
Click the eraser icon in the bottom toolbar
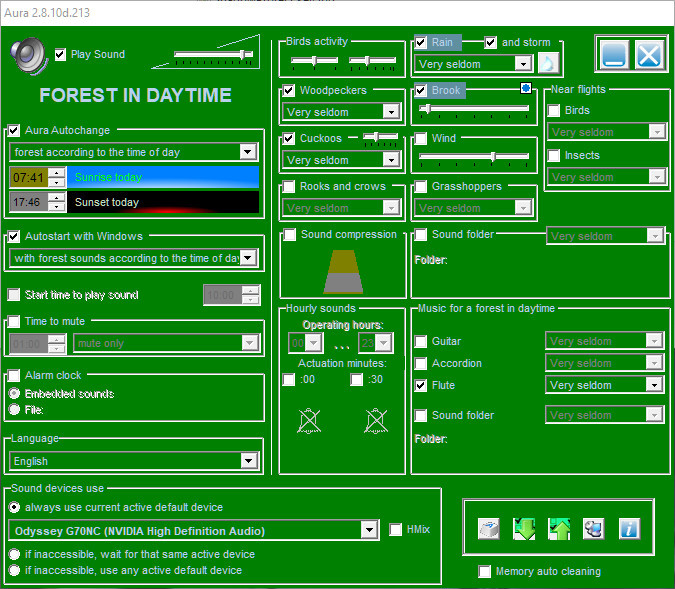[488, 529]
